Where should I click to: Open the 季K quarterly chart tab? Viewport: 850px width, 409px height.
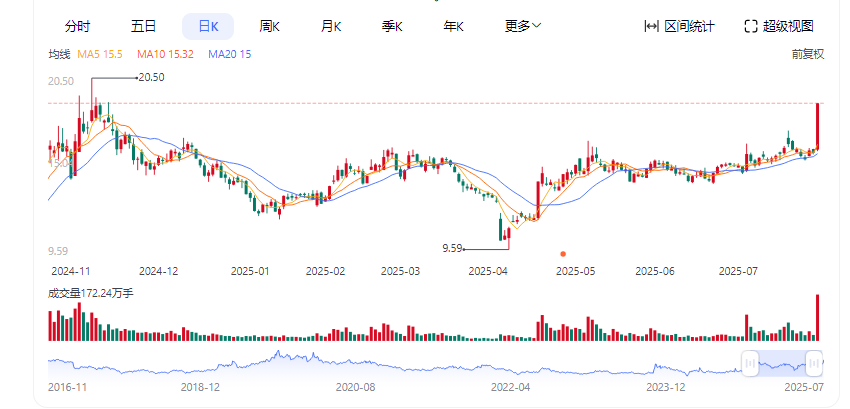[392, 26]
